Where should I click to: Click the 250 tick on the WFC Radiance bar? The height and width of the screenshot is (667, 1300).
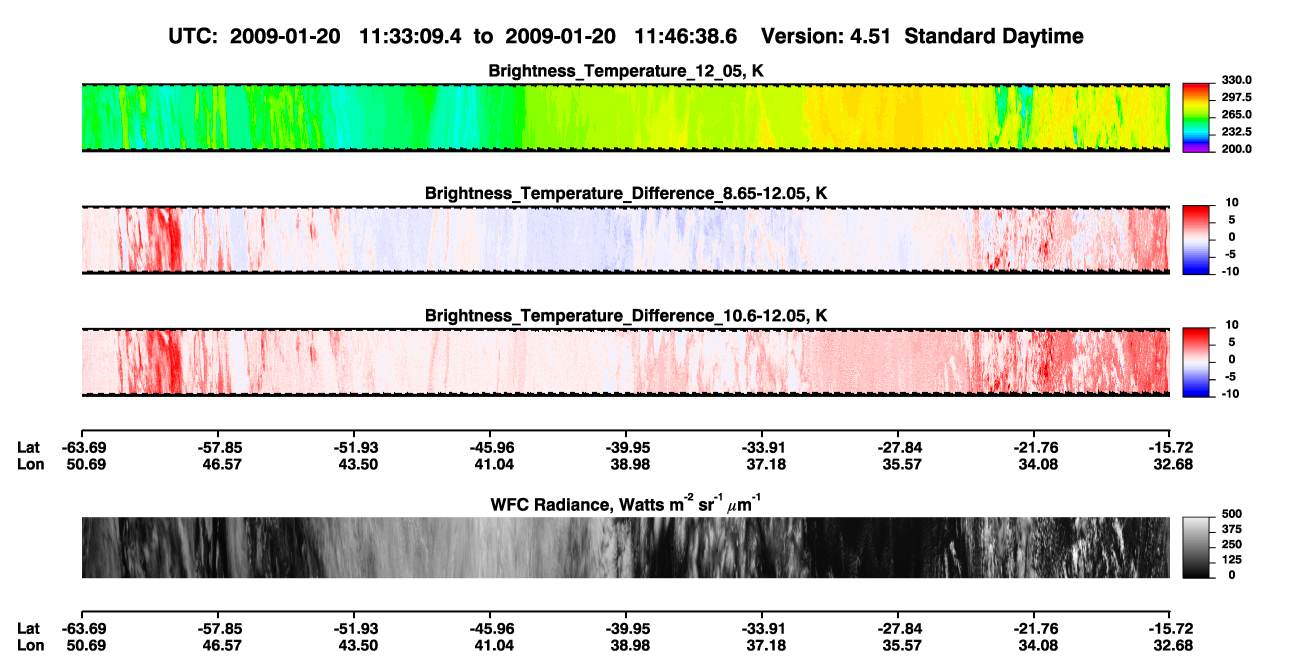point(1233,545)
